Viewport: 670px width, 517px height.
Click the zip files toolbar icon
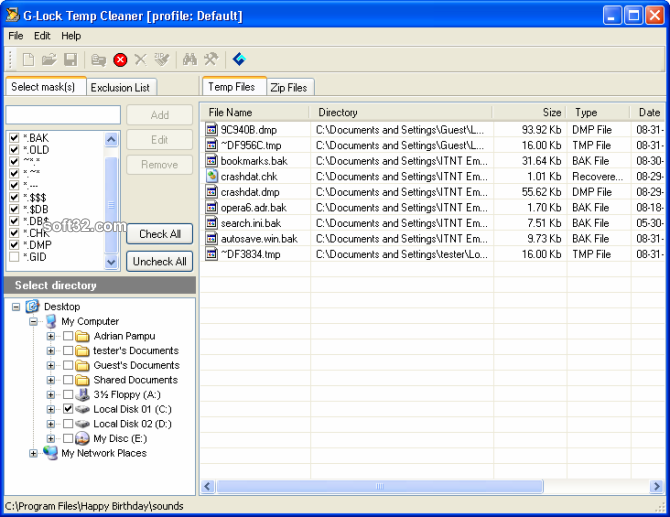coord(162,59)
